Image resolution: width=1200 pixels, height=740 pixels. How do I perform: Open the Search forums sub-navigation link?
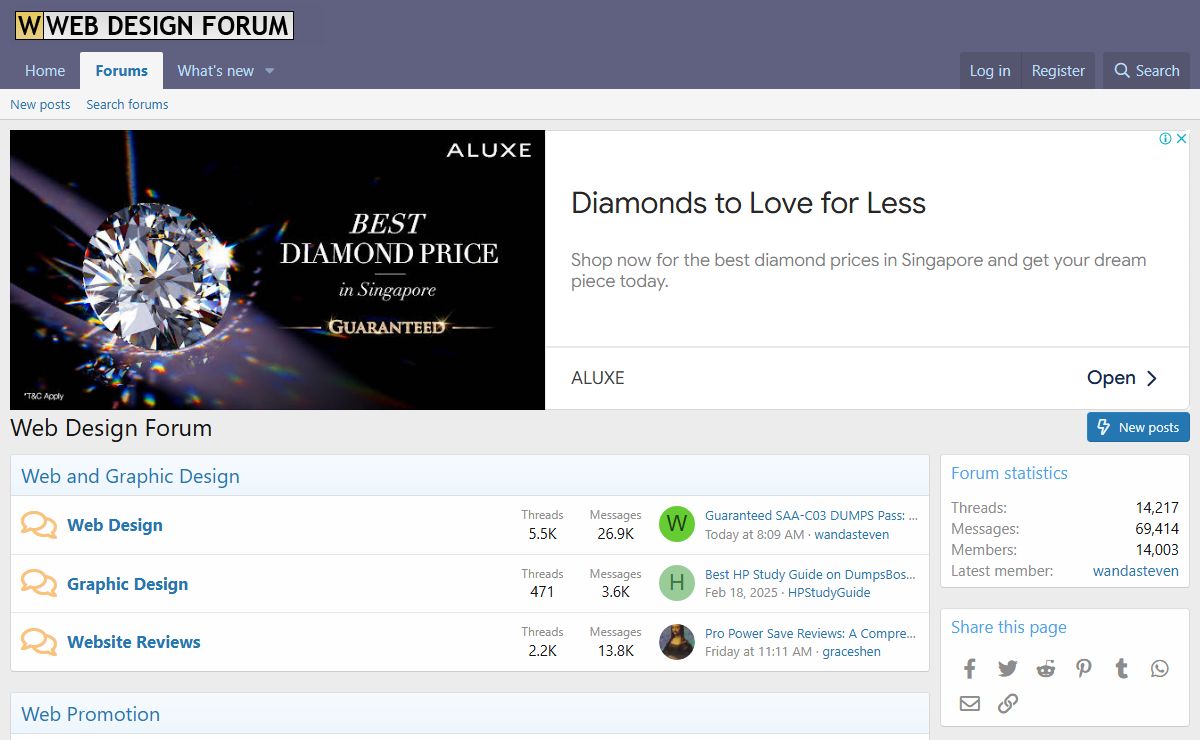tap(127, 104)
